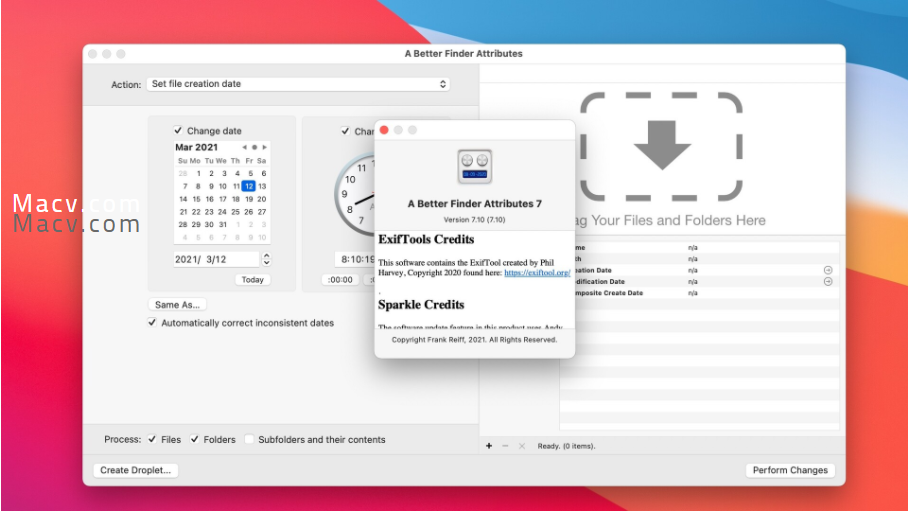The width and height of the screenshot is (908, 512).
Task: Click the Same As... button
Action: 177,305
